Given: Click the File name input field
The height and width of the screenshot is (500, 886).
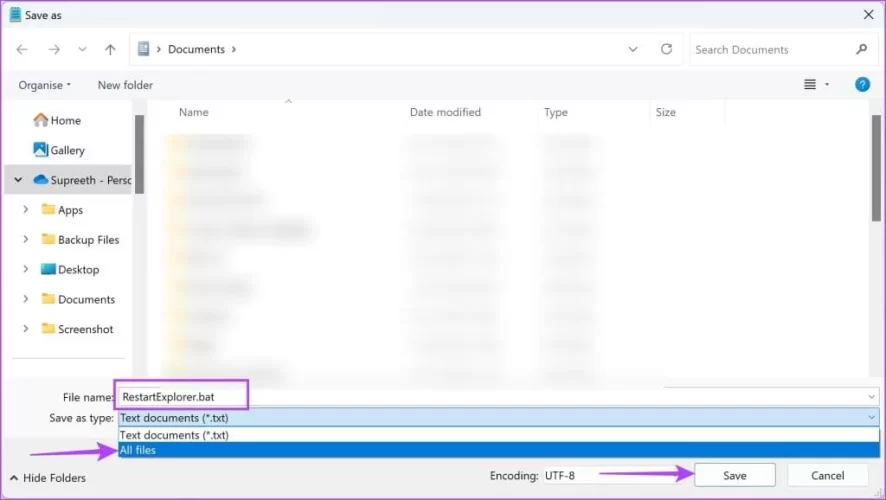Looking at the screenshot, I should [500, 396].
